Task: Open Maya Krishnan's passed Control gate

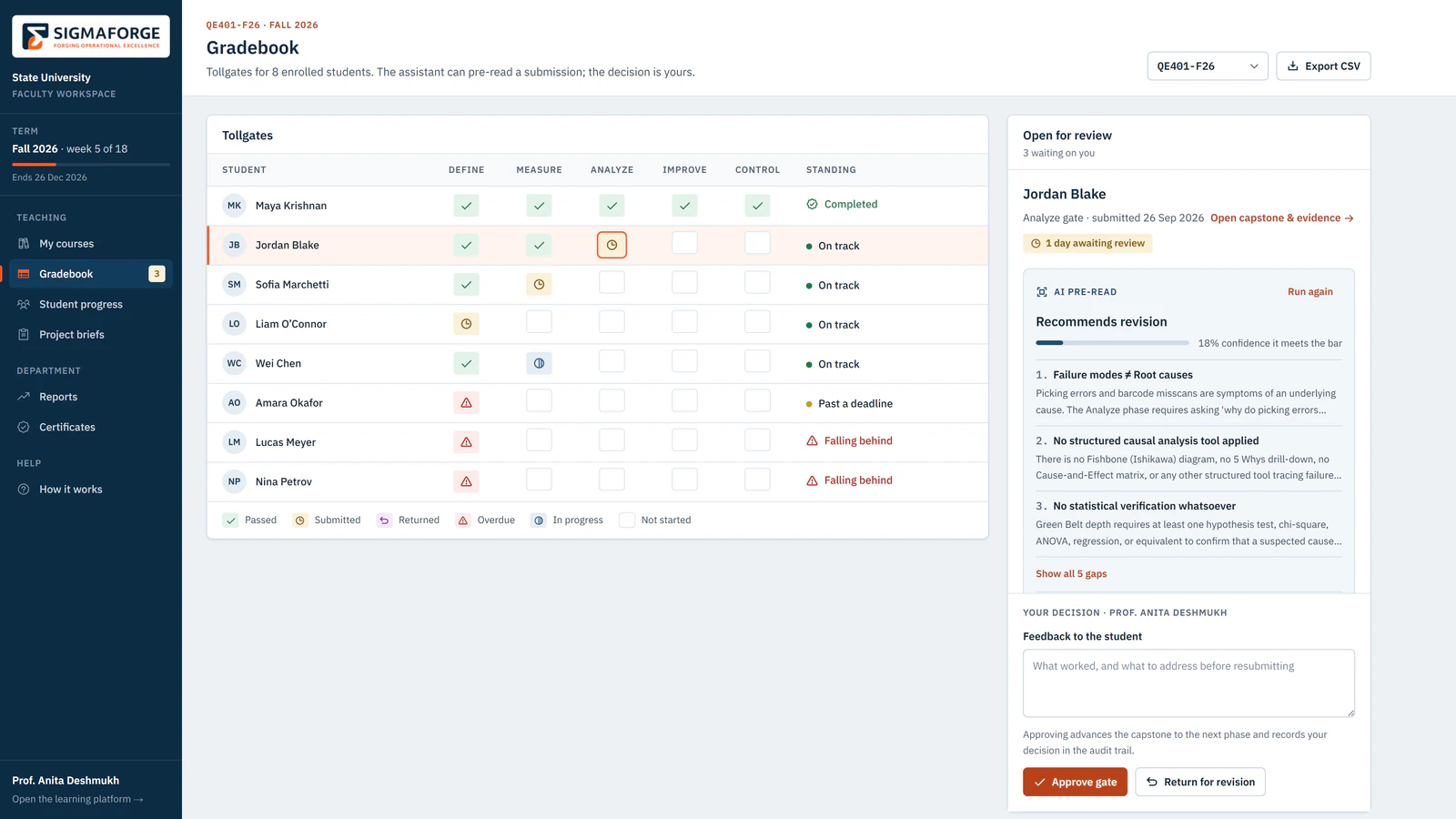Action: (757, 206)
